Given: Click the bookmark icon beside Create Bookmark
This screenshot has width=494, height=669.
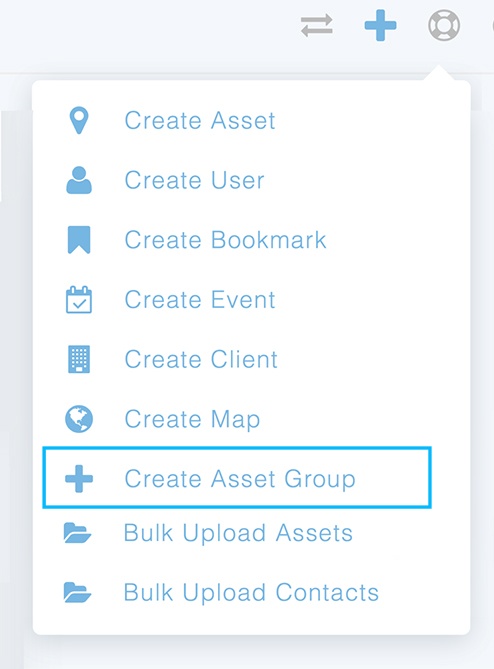Looking at the screenshot, I should click(x=79, y=240).
